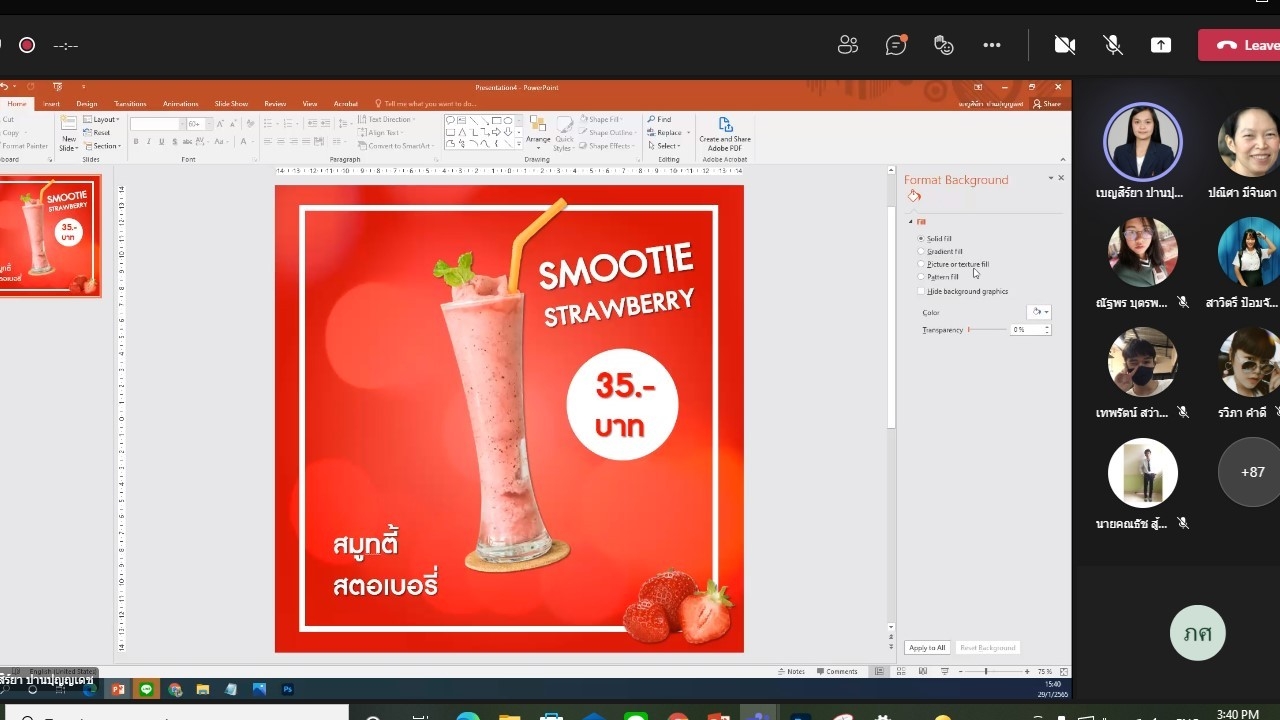1280x720 pixels.
Task: Open the Insert ribbon tab
Action: click(51, 104)
